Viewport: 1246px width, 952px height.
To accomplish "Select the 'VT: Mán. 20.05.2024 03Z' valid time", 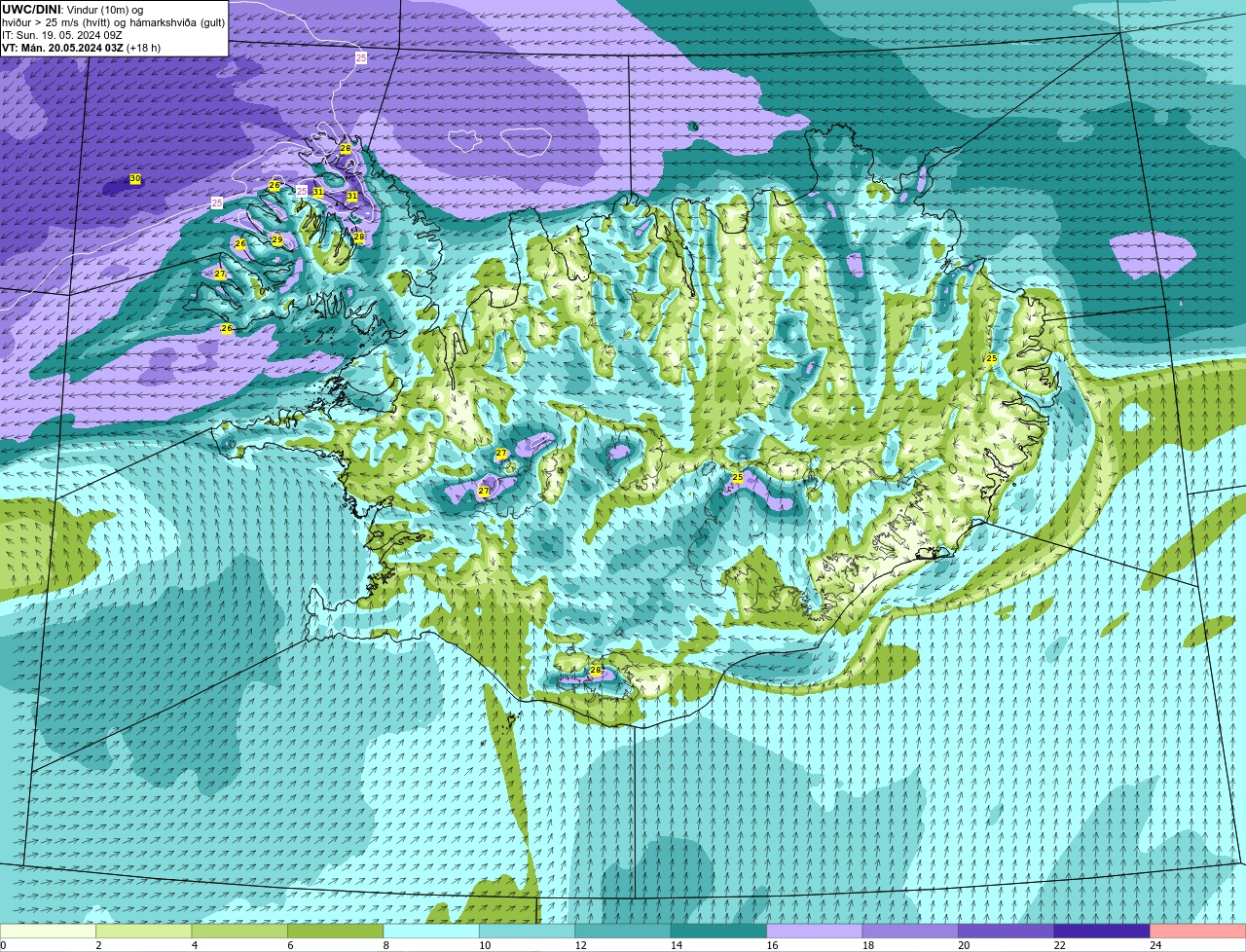I will [x=62, y=48].
